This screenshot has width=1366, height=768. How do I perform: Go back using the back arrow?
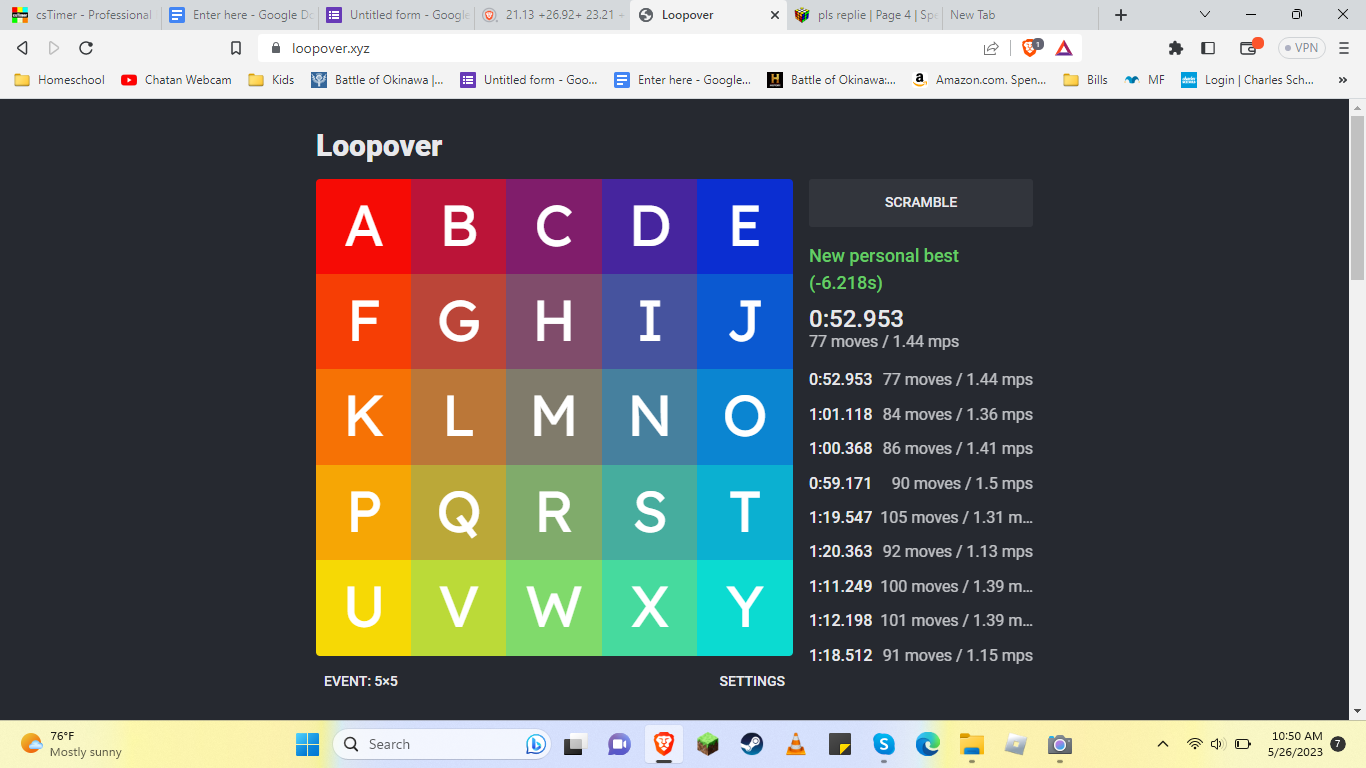22,47
